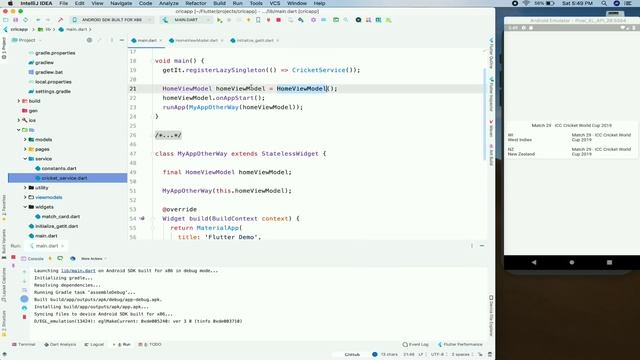Hide the Project panel with the minus icon
This screenshot has height=360, width=640.
(x=122, y=40)
